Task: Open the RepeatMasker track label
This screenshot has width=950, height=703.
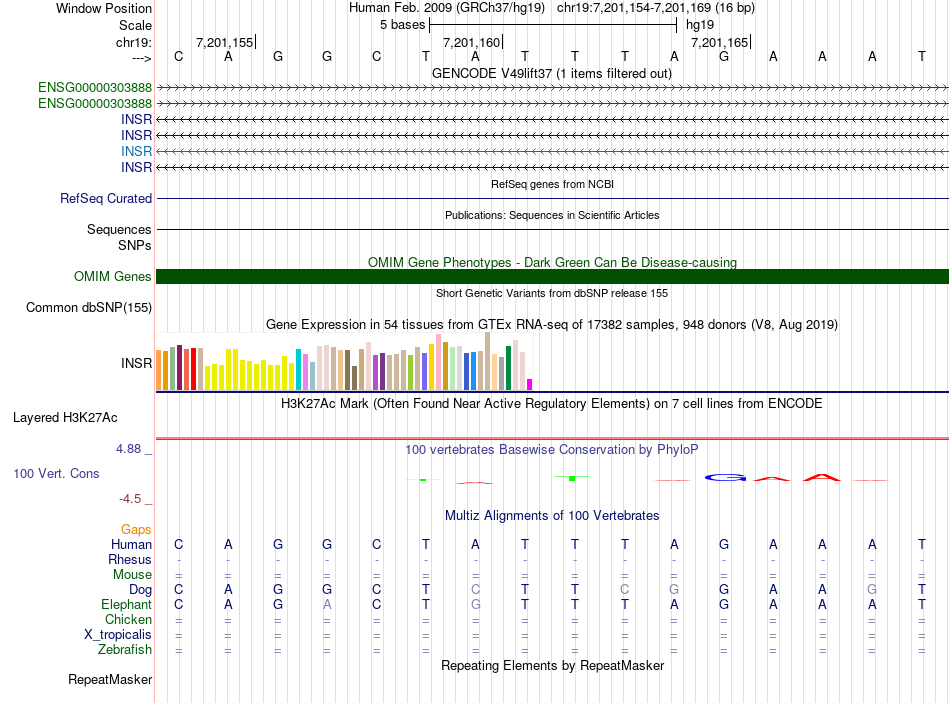Action: click(110, 680)
